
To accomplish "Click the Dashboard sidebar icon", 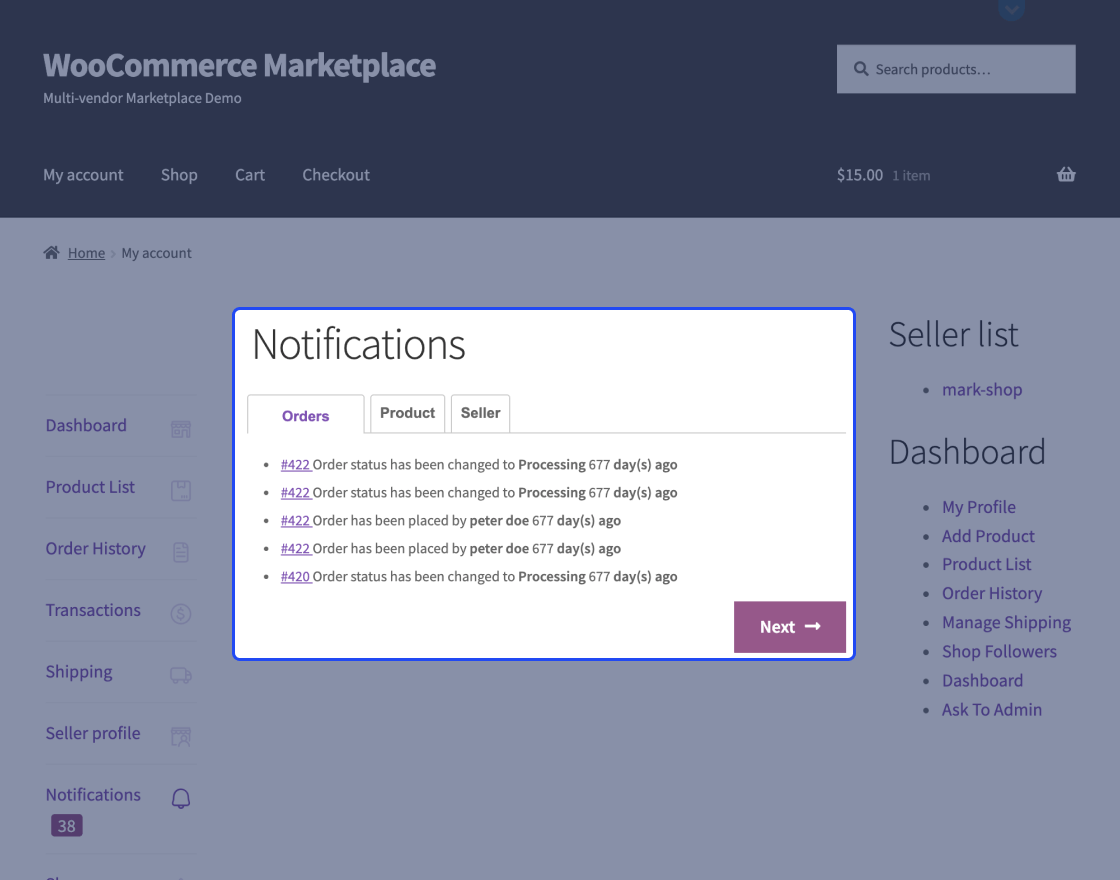I will 181,429.
